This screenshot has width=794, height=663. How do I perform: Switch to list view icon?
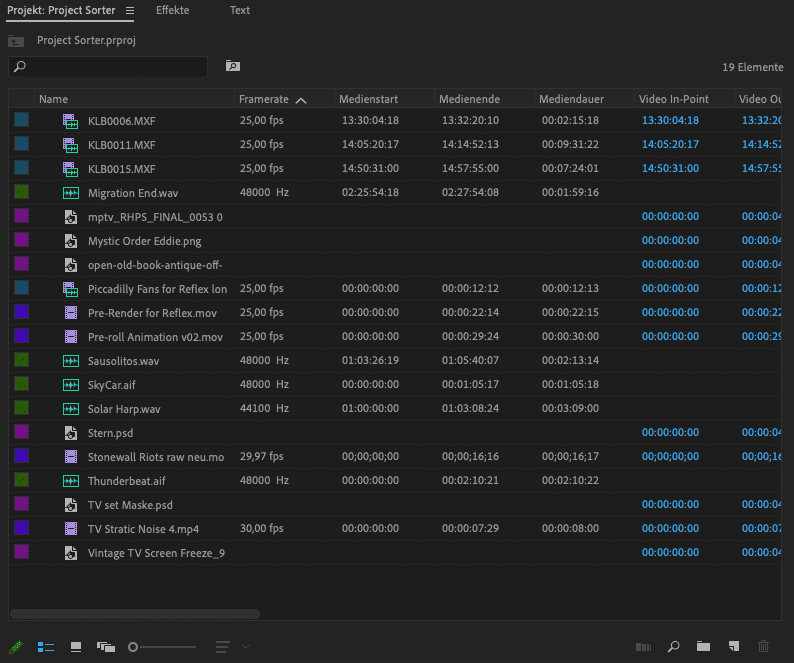click(46, 647)
